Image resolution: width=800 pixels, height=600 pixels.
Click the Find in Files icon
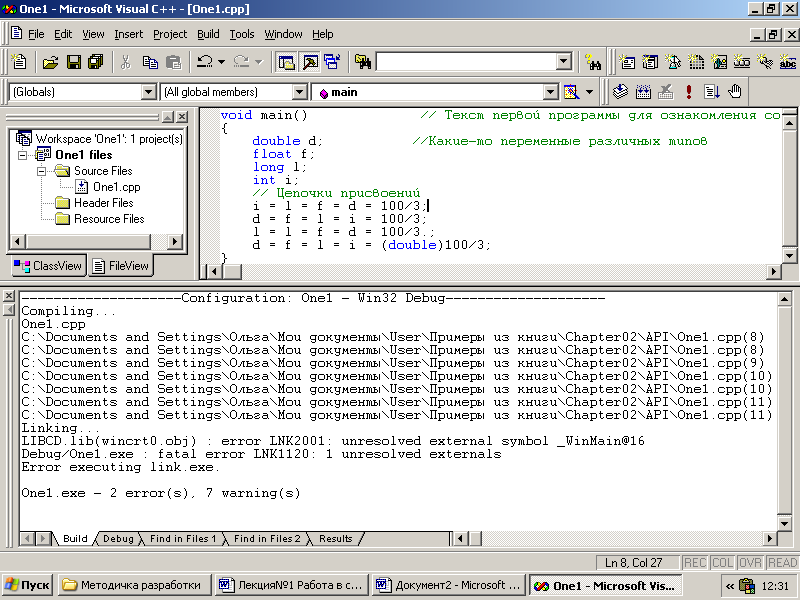click(363, 62)
